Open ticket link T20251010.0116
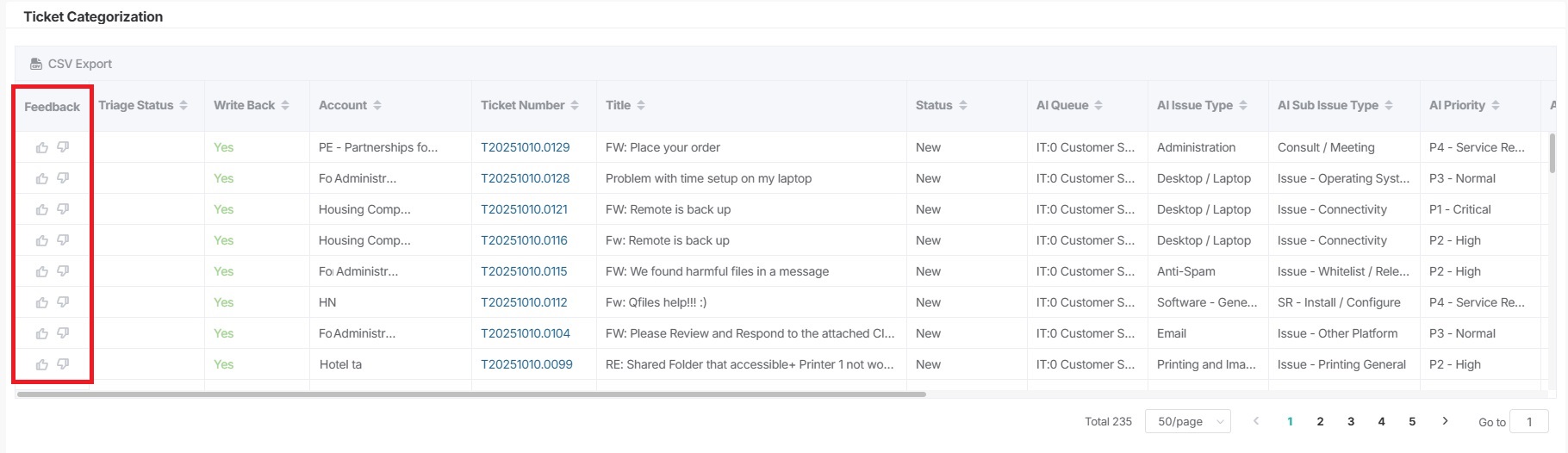1568x453 pixels. tap(524, 240)
